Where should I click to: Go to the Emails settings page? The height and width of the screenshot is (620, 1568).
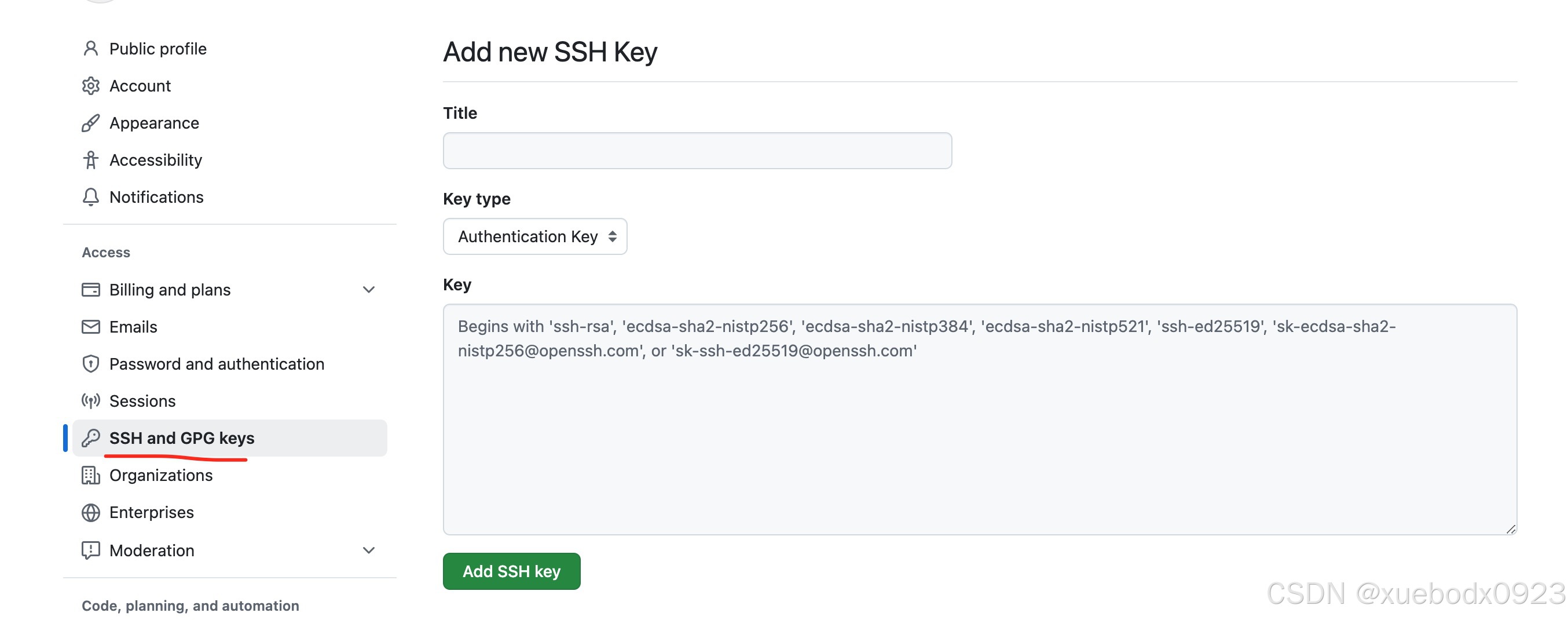[133, 326]
